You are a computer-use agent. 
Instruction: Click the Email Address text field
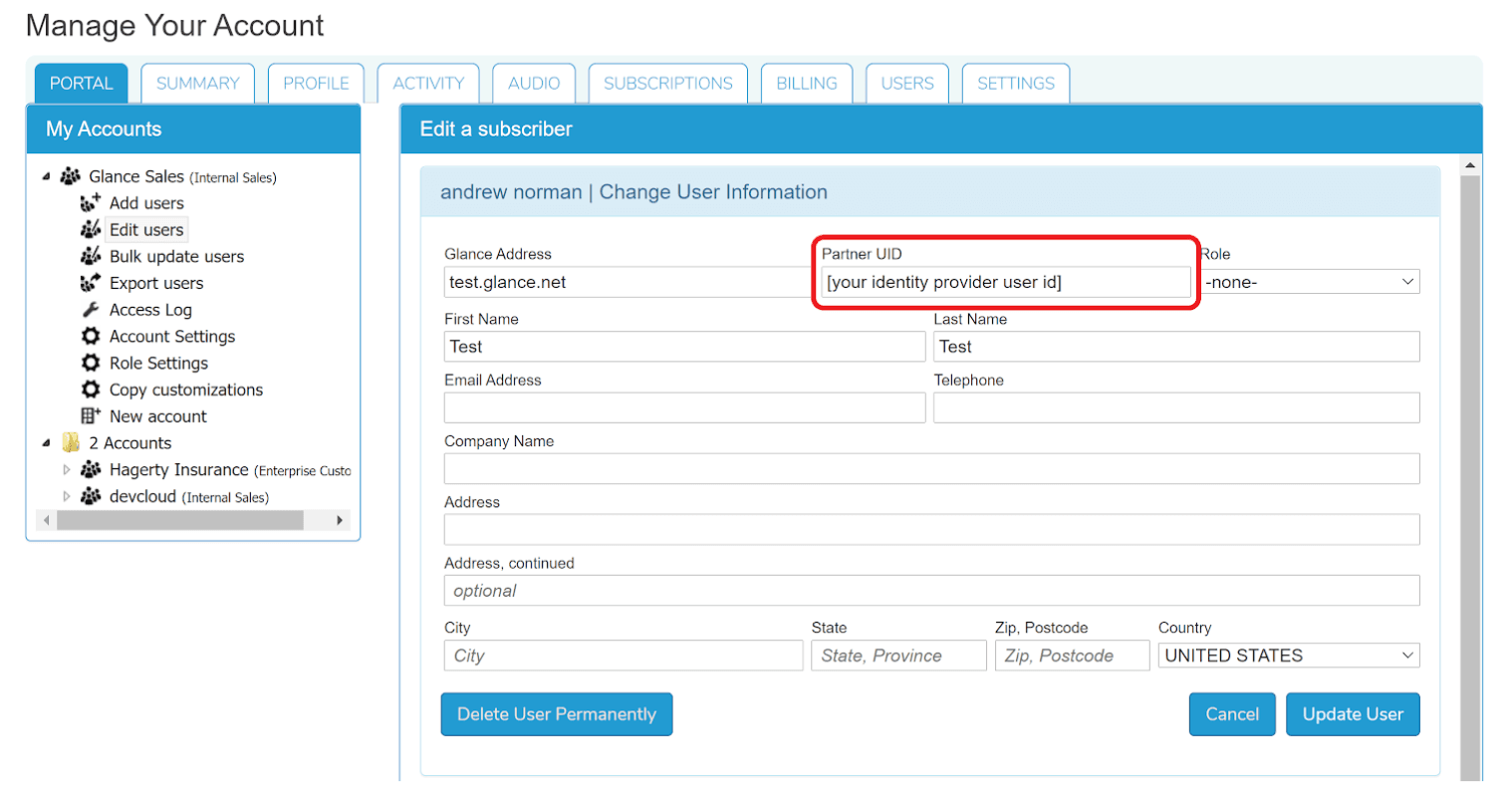coord(684,407)
